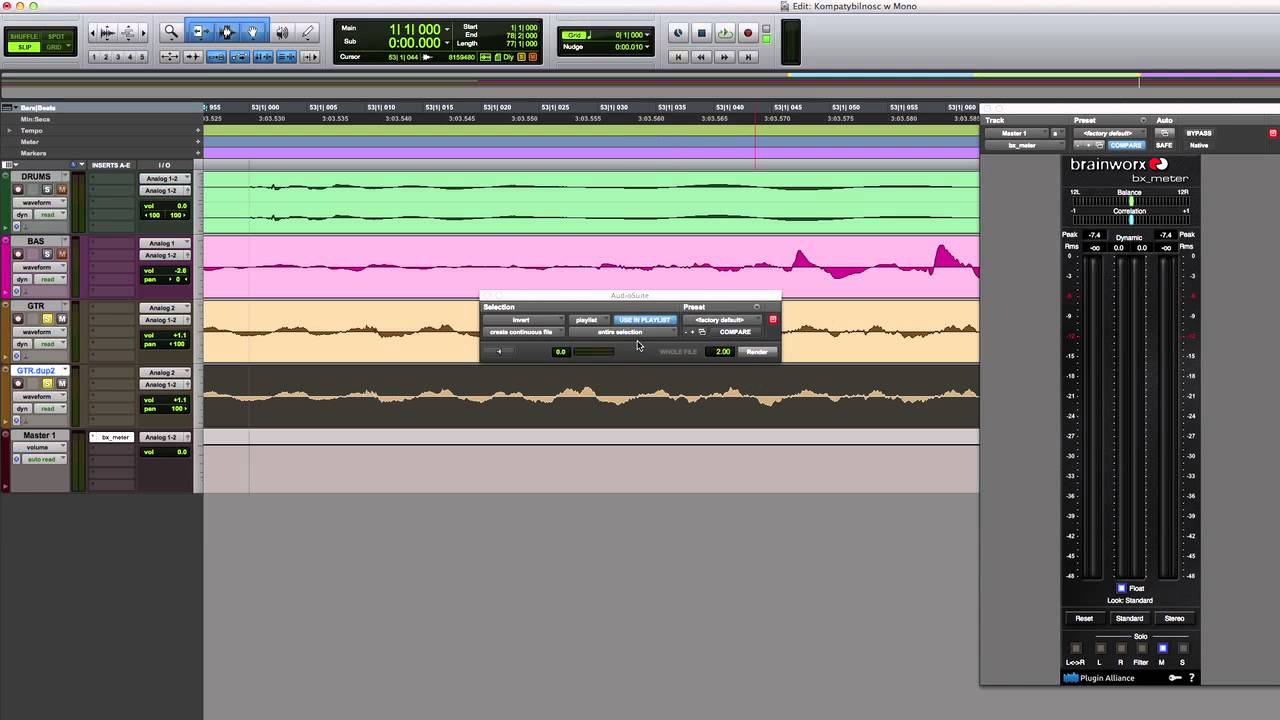Toggle the Filter solo button in bx_meter
This screenshot has width=1280, height=720.
pyautogui.click(x=1141, y=648)
